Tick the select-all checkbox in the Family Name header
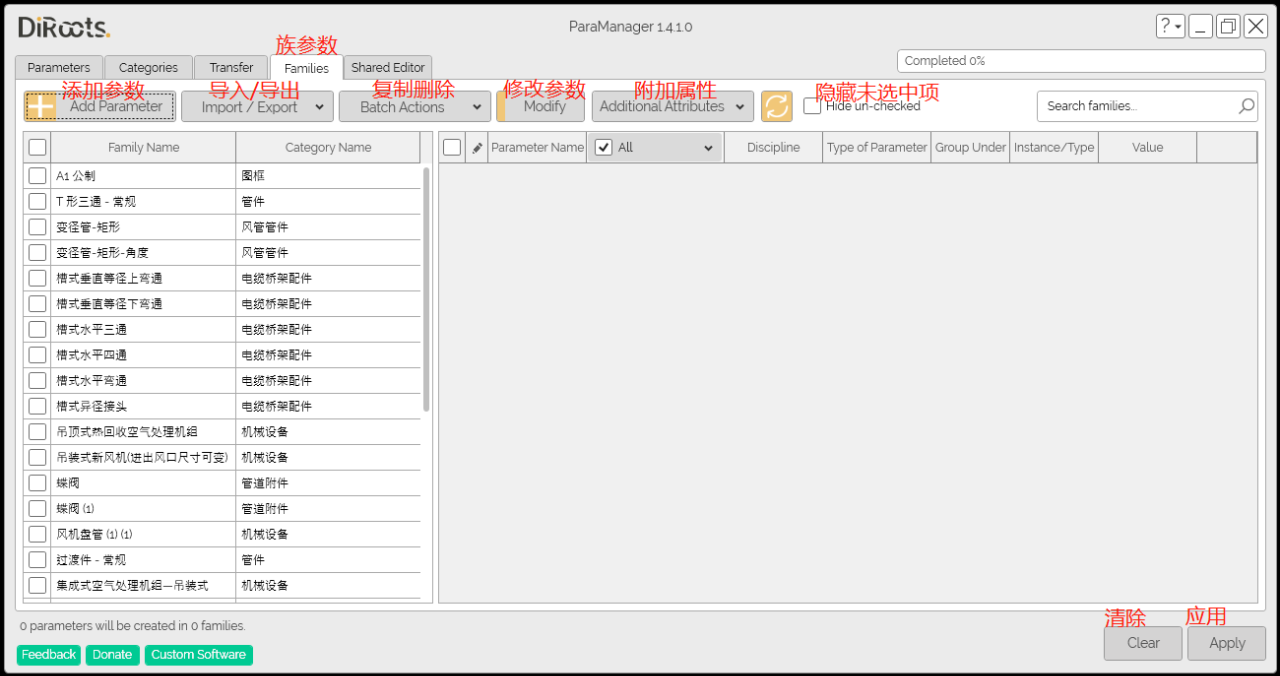The width and height of the screenshot is (1280, 676). click(37, 147)
